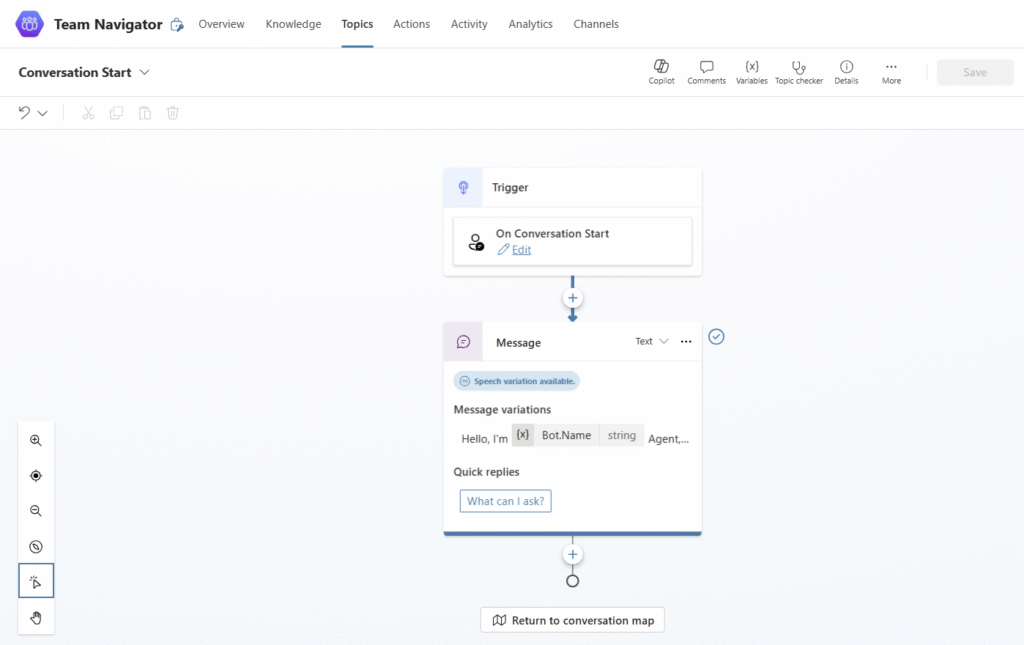Toggle the selection pointer tool

coord(36,581)
